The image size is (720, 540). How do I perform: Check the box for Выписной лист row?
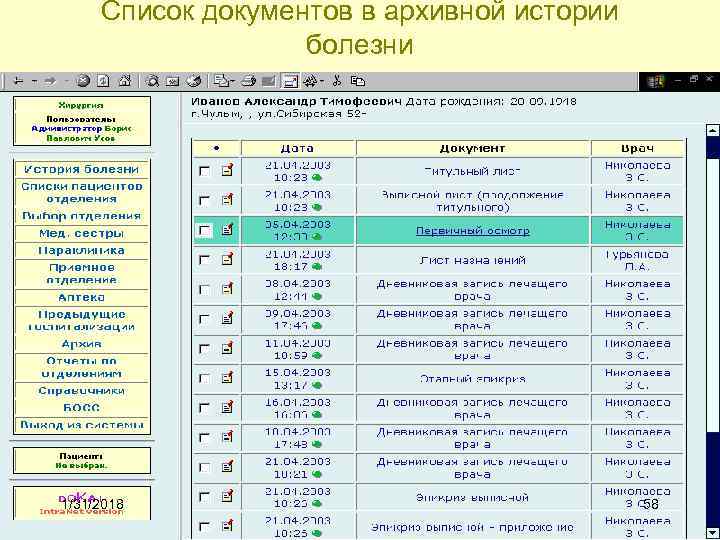point(204,200)
